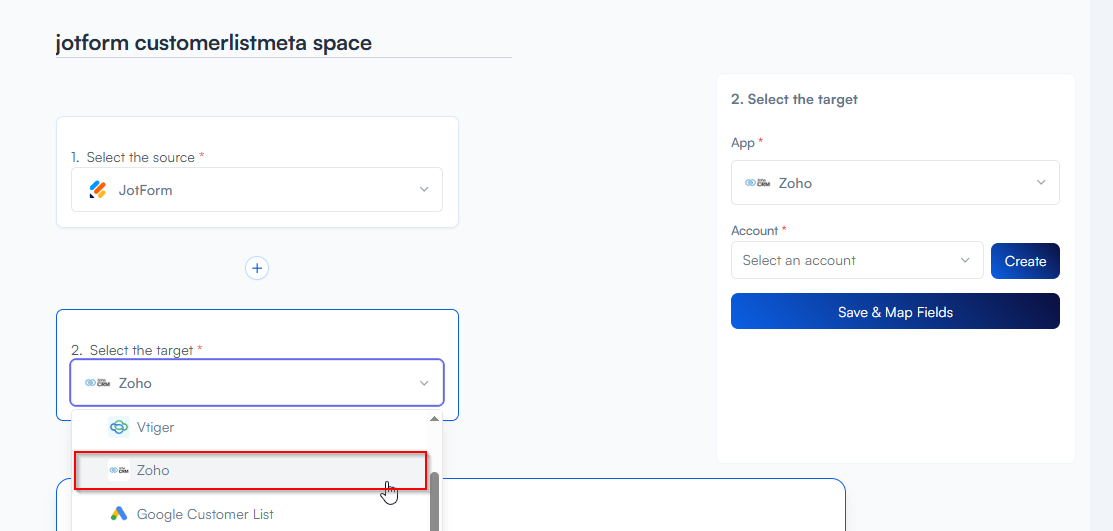The height and width of the screenshot is (531, 1113).
Task: Click the integration title text field
Action: click(283, 43)
